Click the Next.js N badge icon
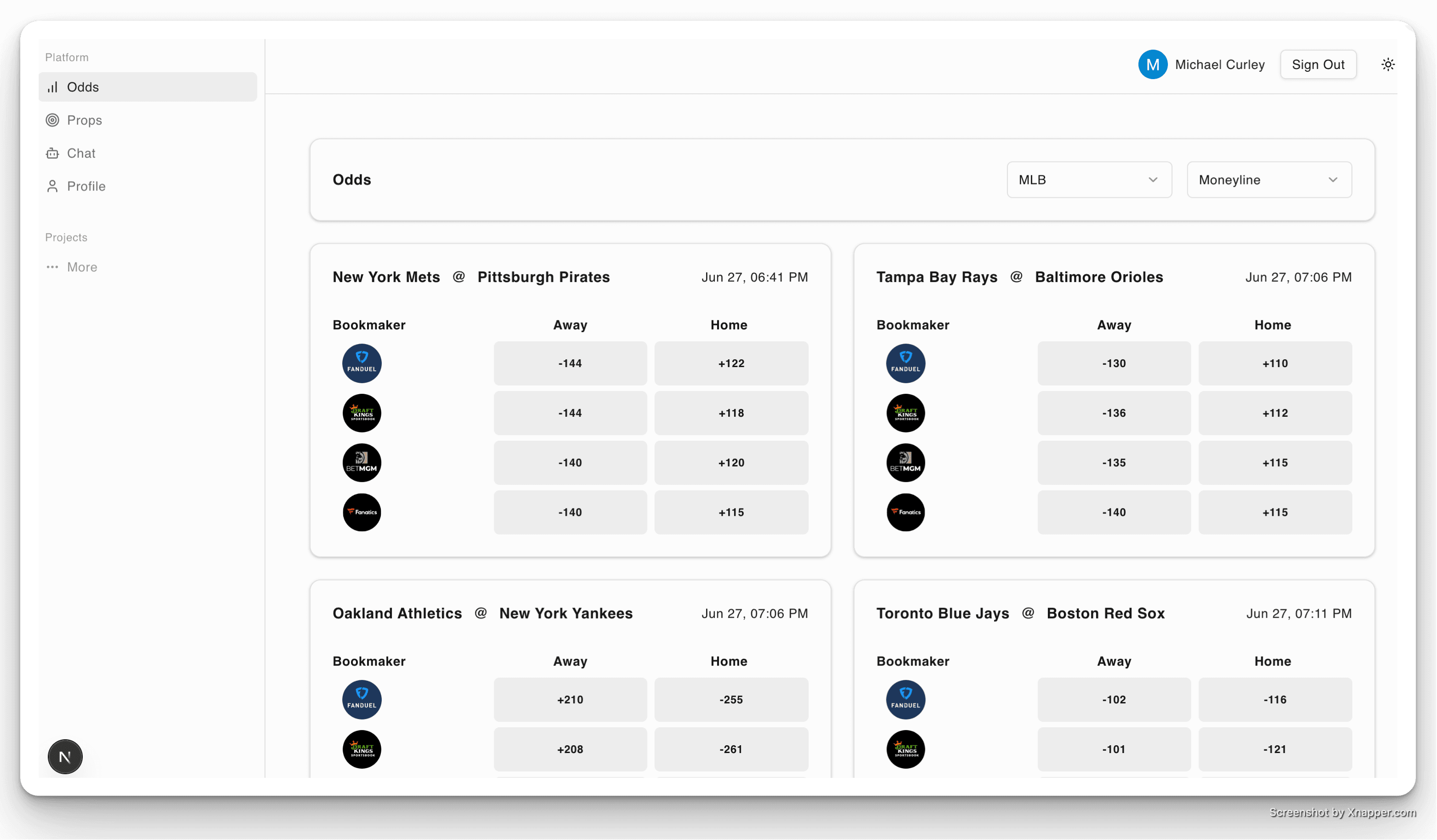The image size is (1437, 840). pos(65,757)
